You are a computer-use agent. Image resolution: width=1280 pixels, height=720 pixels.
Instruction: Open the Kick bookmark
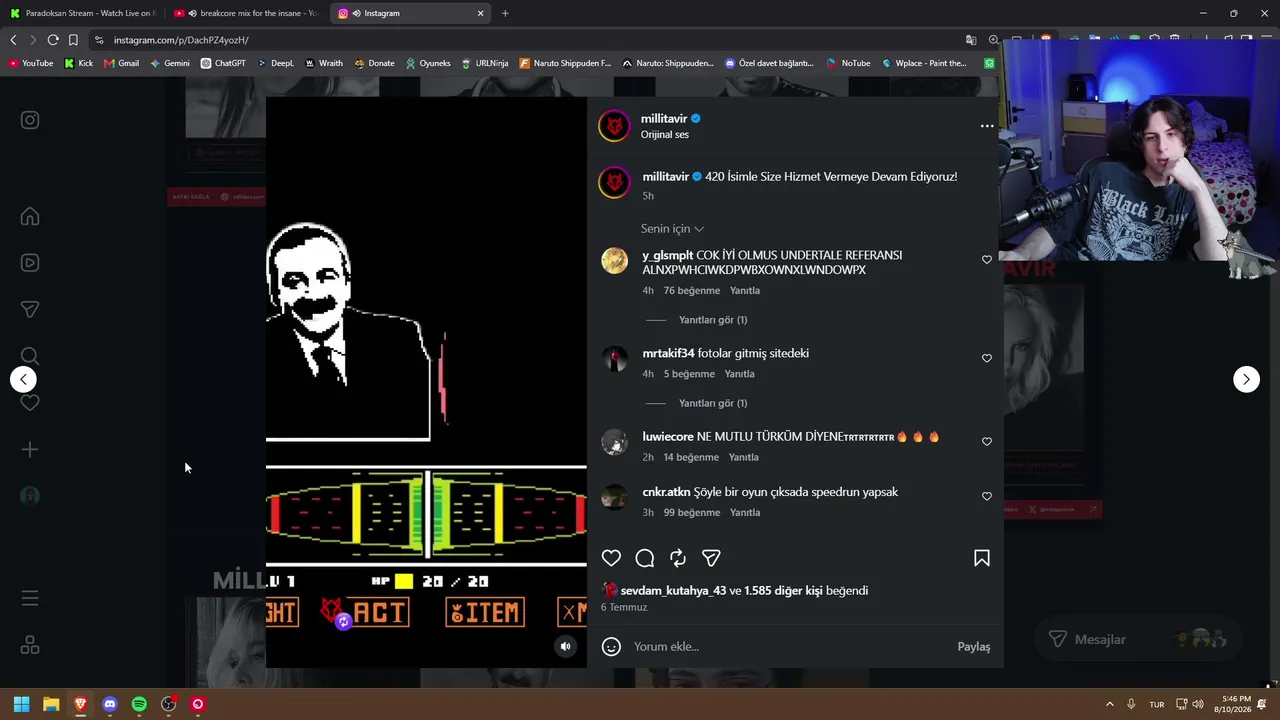tap(79, 63)
